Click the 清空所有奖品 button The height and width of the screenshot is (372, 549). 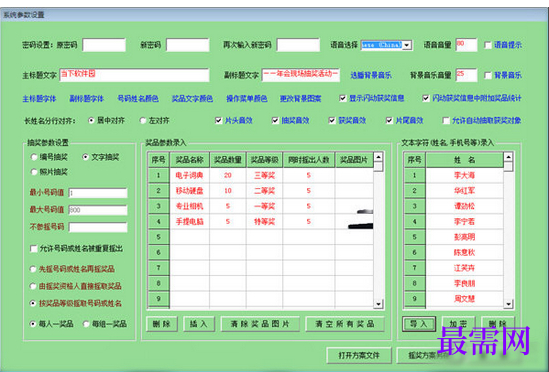pyautogui.click(x=345, y=324)
